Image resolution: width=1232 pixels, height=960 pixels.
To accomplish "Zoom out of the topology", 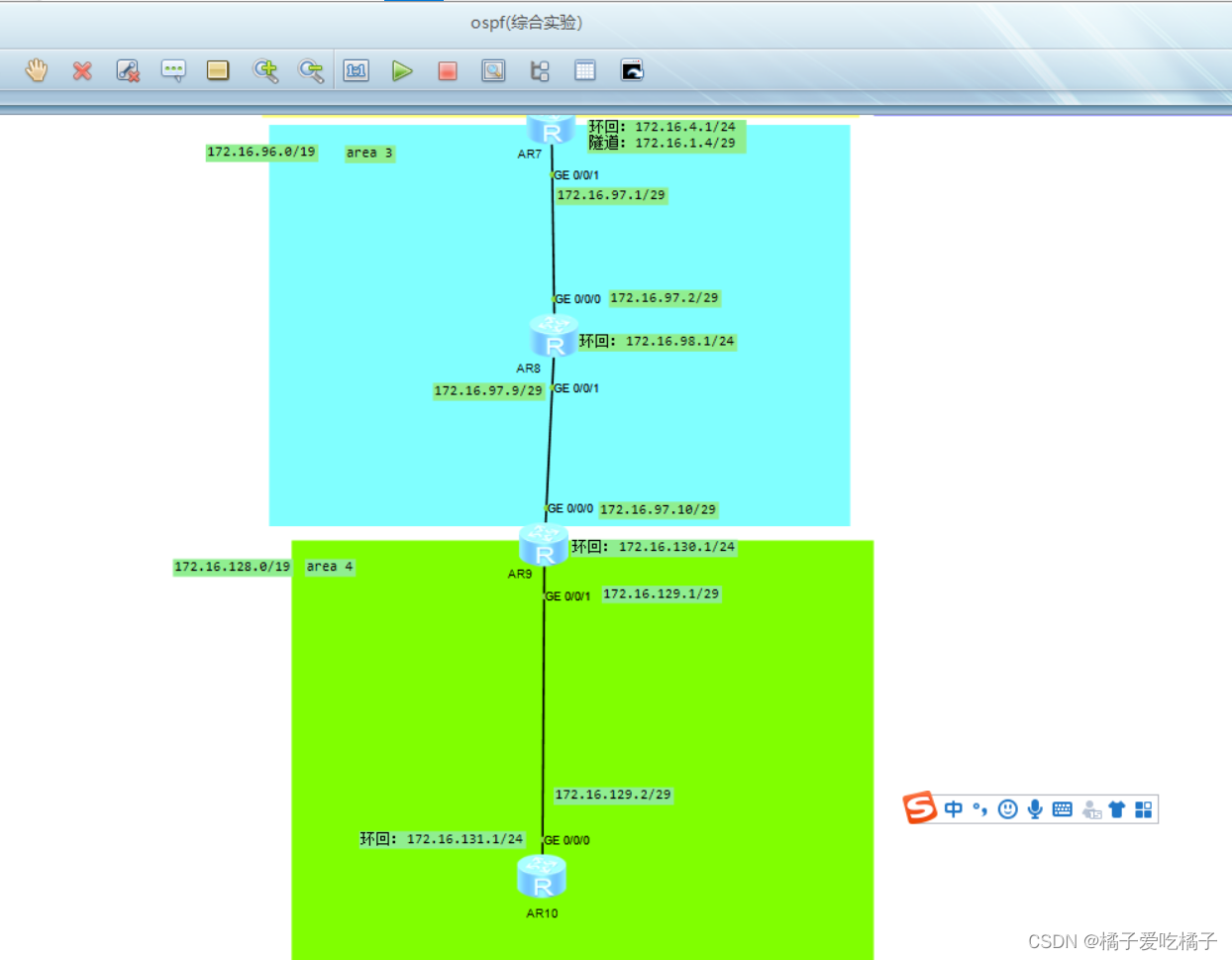I will (311, 70).
